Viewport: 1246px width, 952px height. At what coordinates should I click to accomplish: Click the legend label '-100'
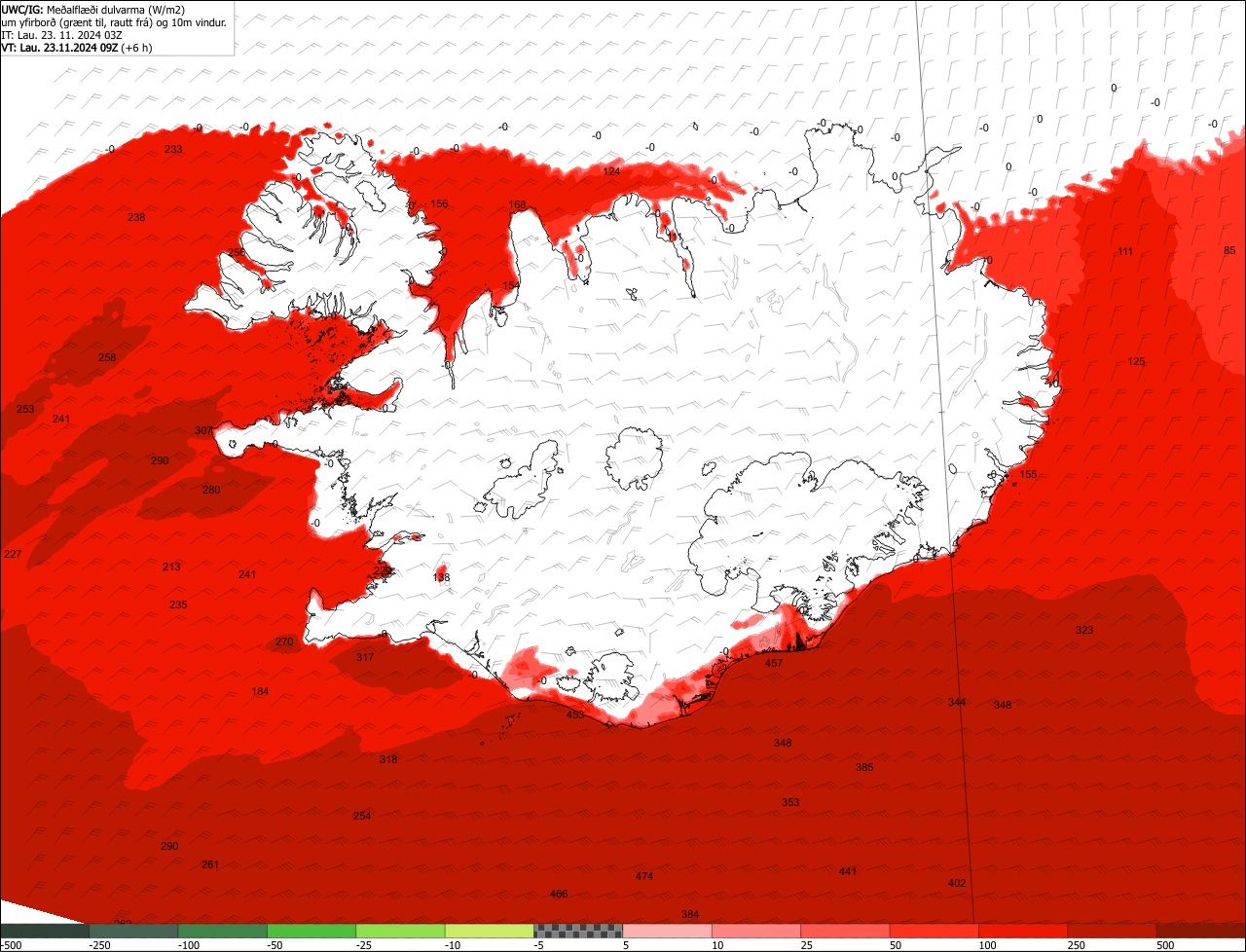pyautogui.click(x=189, y=945)
